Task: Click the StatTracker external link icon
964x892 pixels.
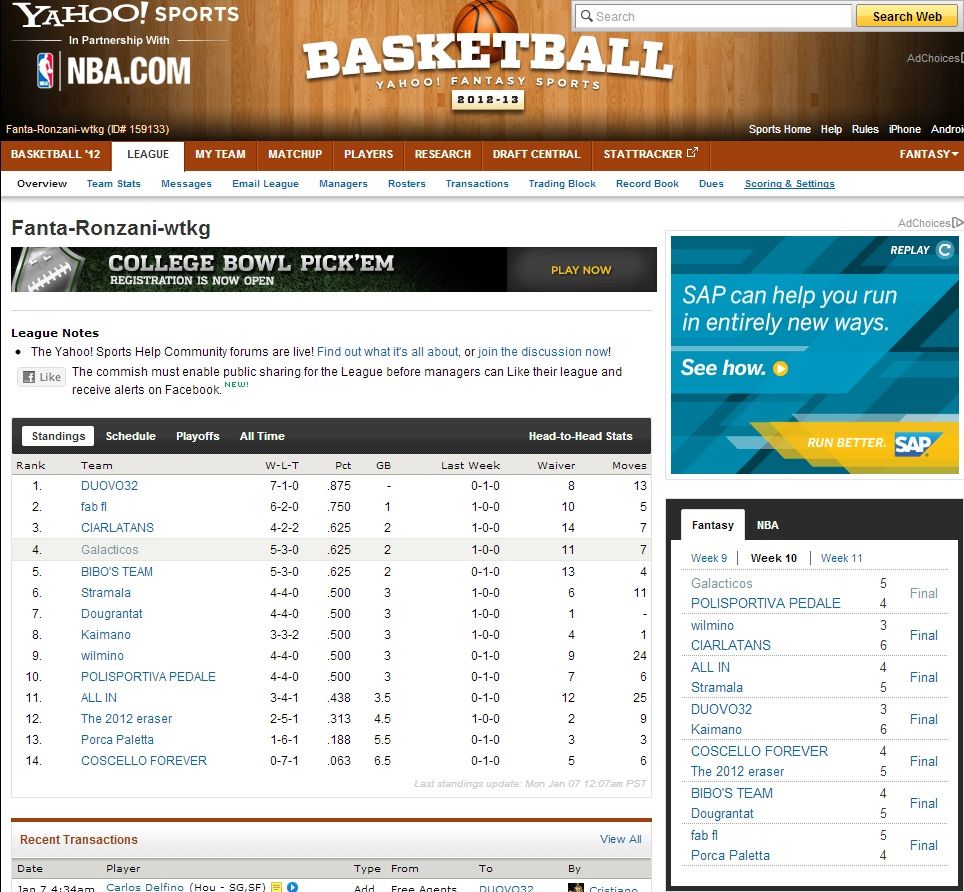Action: (692, 153)
